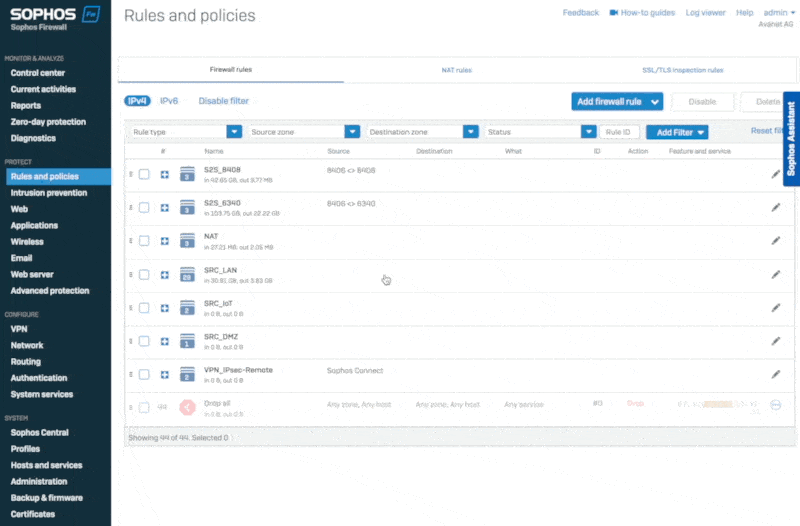Select the Firewall rules tab

pos(231,69)
